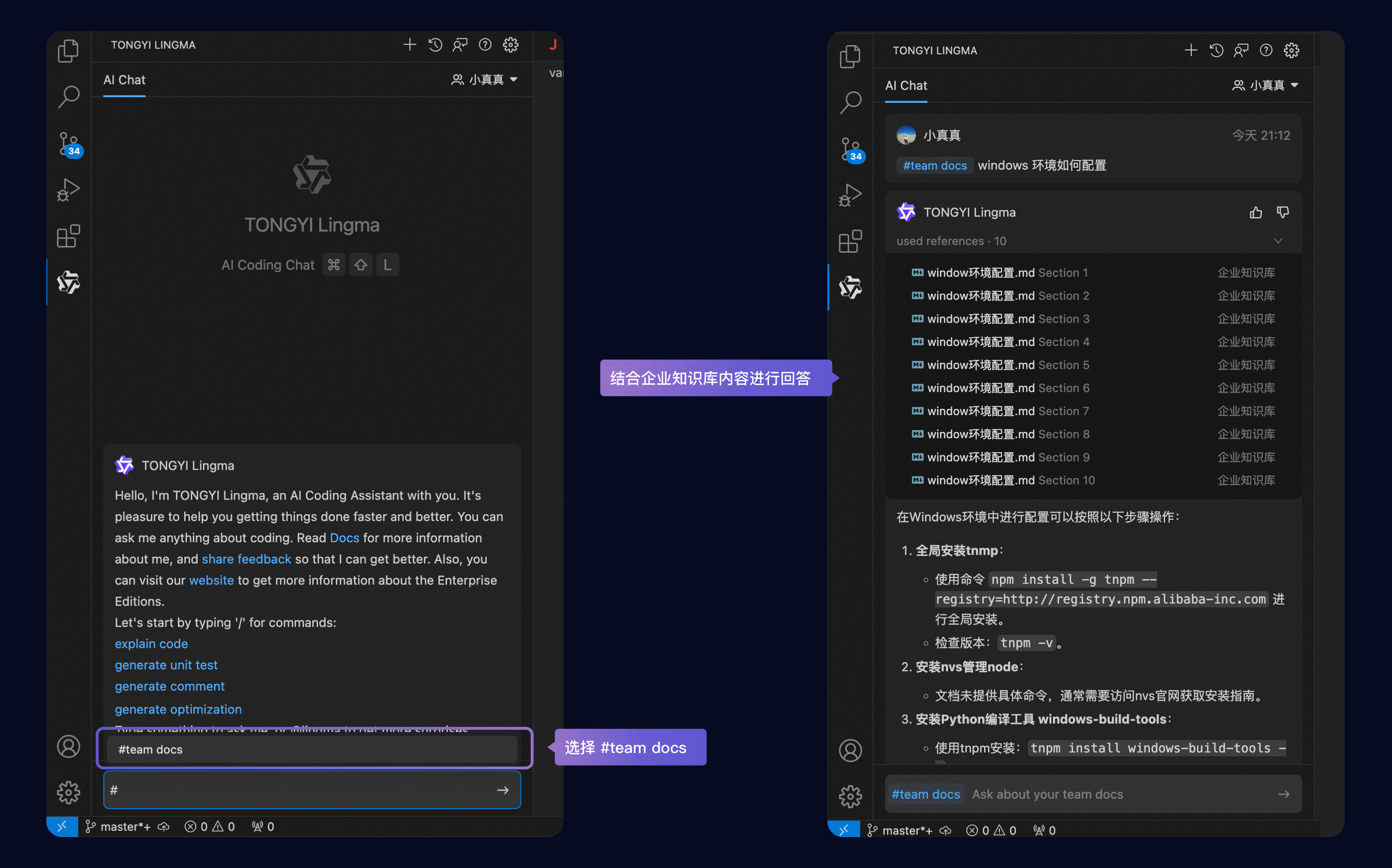Image resolution: width=1392 pixels, height=868 pixels.
Task: Collapse the used references list
Action: [1278, 241]
